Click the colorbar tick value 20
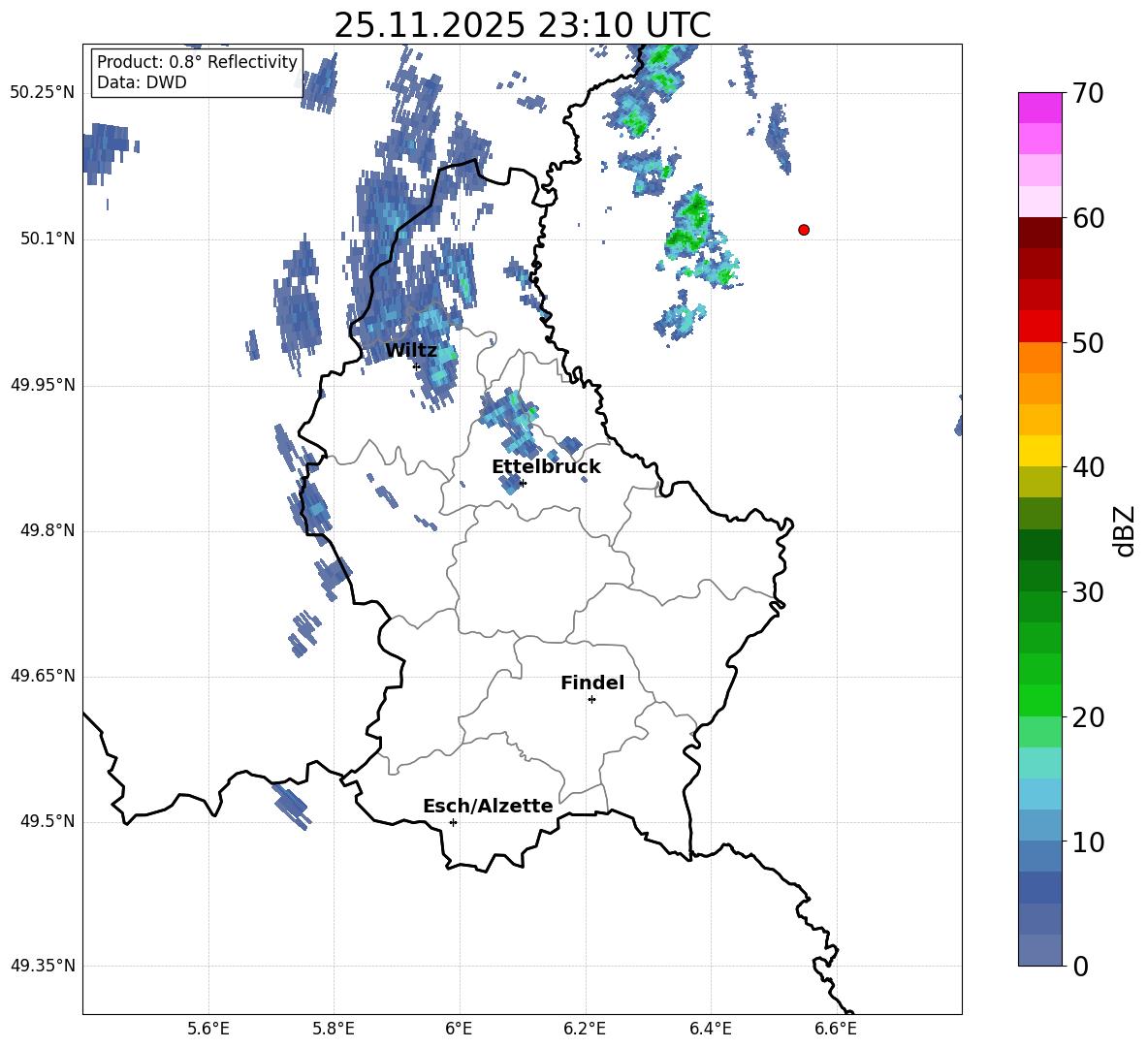 pyautogui.click(x=1088, y=717)
